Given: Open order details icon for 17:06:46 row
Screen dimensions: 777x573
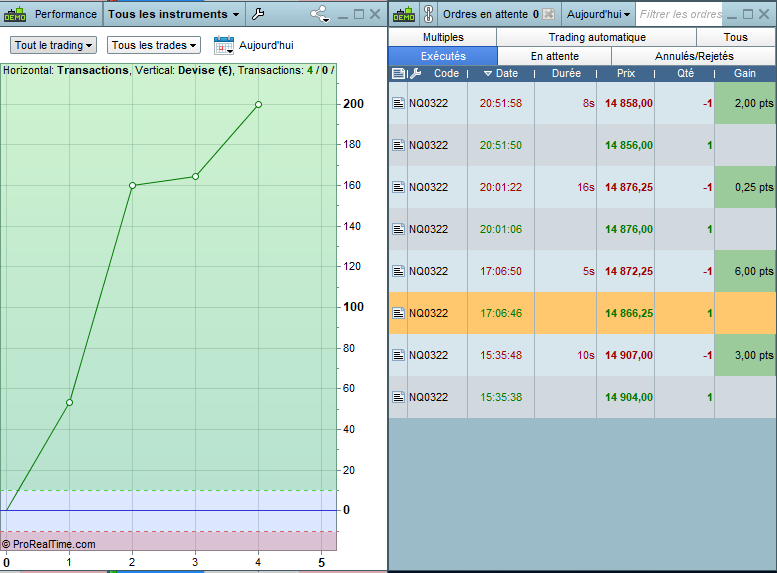Looking at the screenshot, I should [398, 313].
